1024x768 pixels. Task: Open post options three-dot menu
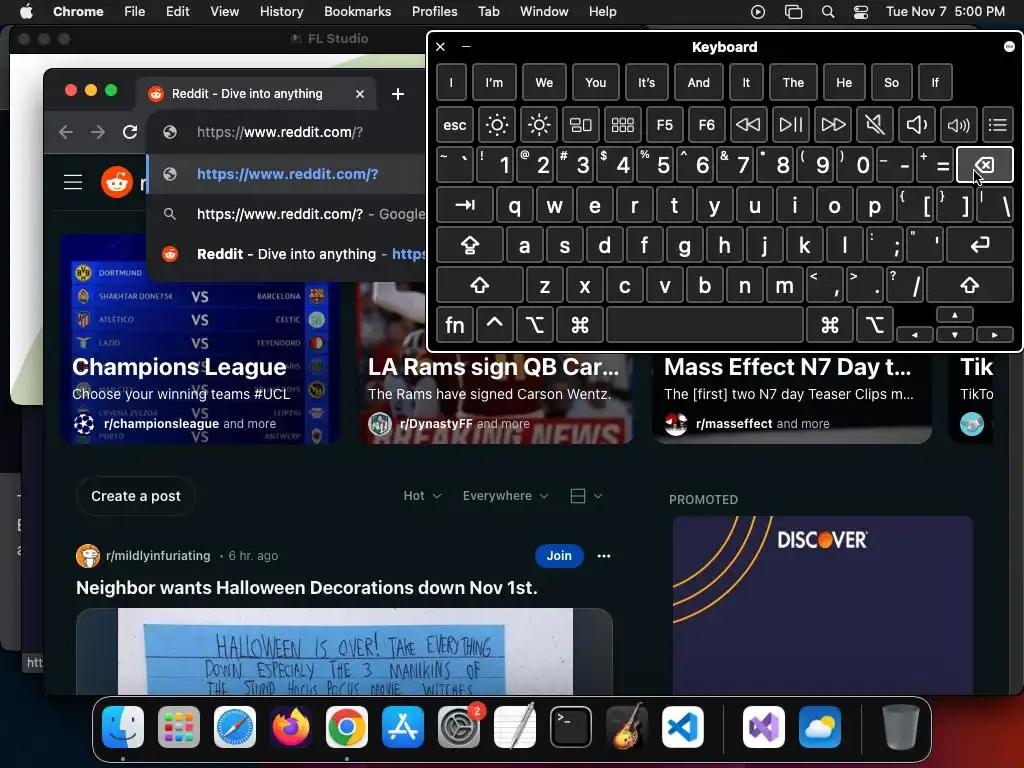point(604,556)
